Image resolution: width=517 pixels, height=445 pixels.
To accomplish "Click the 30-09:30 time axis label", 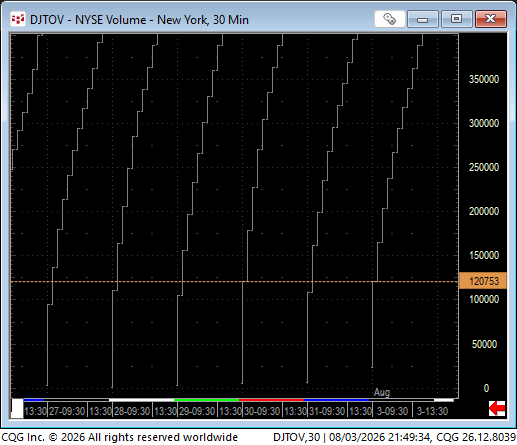I will pyautogui.click(x=262, y=411).
